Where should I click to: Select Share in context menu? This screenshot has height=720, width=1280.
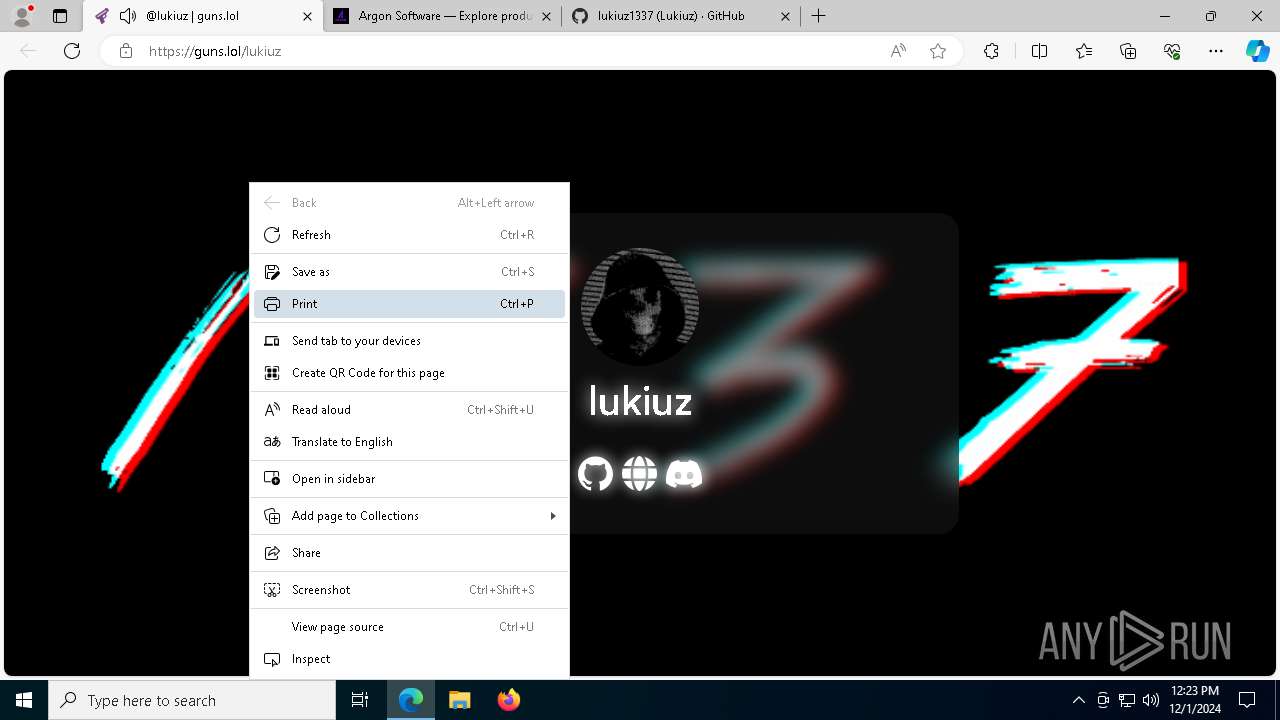409,553
